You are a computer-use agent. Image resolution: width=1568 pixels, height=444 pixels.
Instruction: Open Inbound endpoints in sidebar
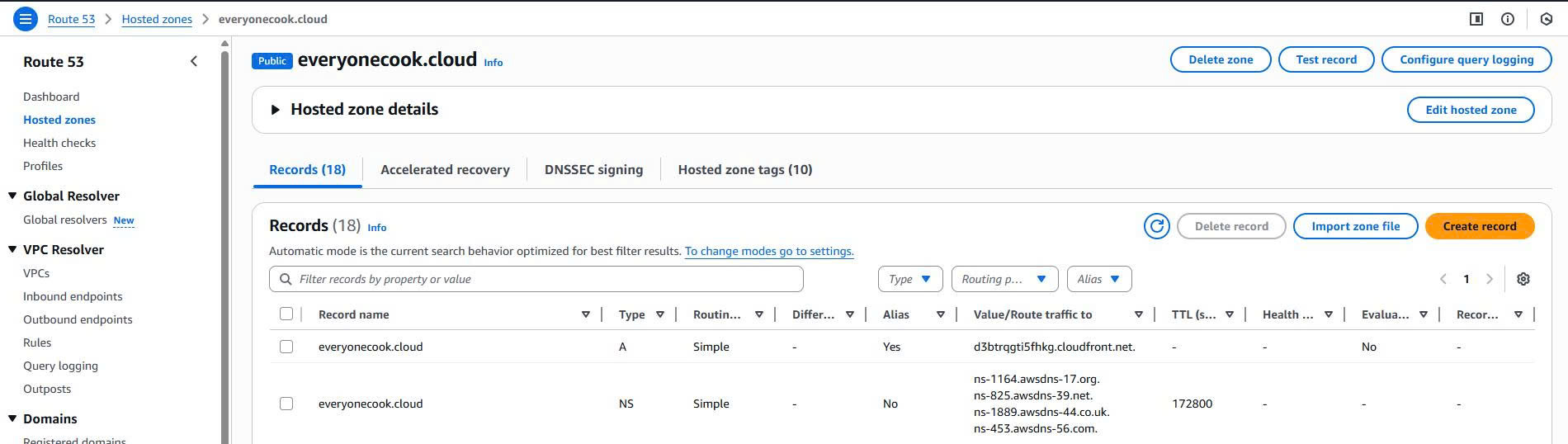coord(73,296)
